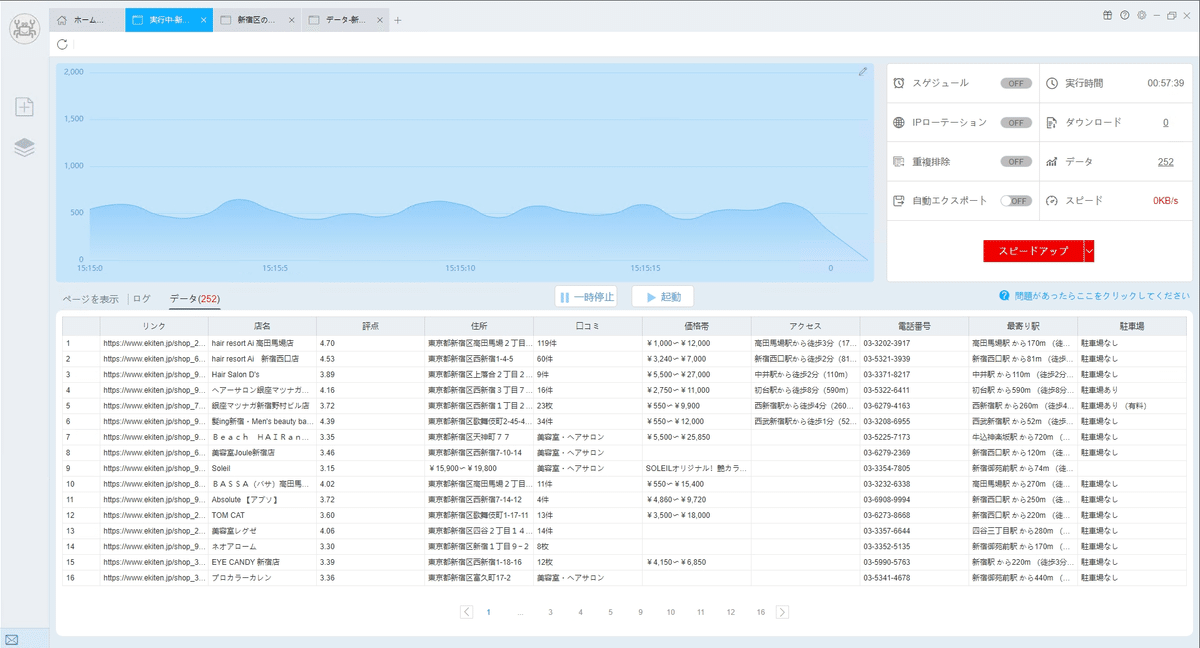Select the 119件 review count cell
The height and width of the screenshot is (648, 1200).
588,343
